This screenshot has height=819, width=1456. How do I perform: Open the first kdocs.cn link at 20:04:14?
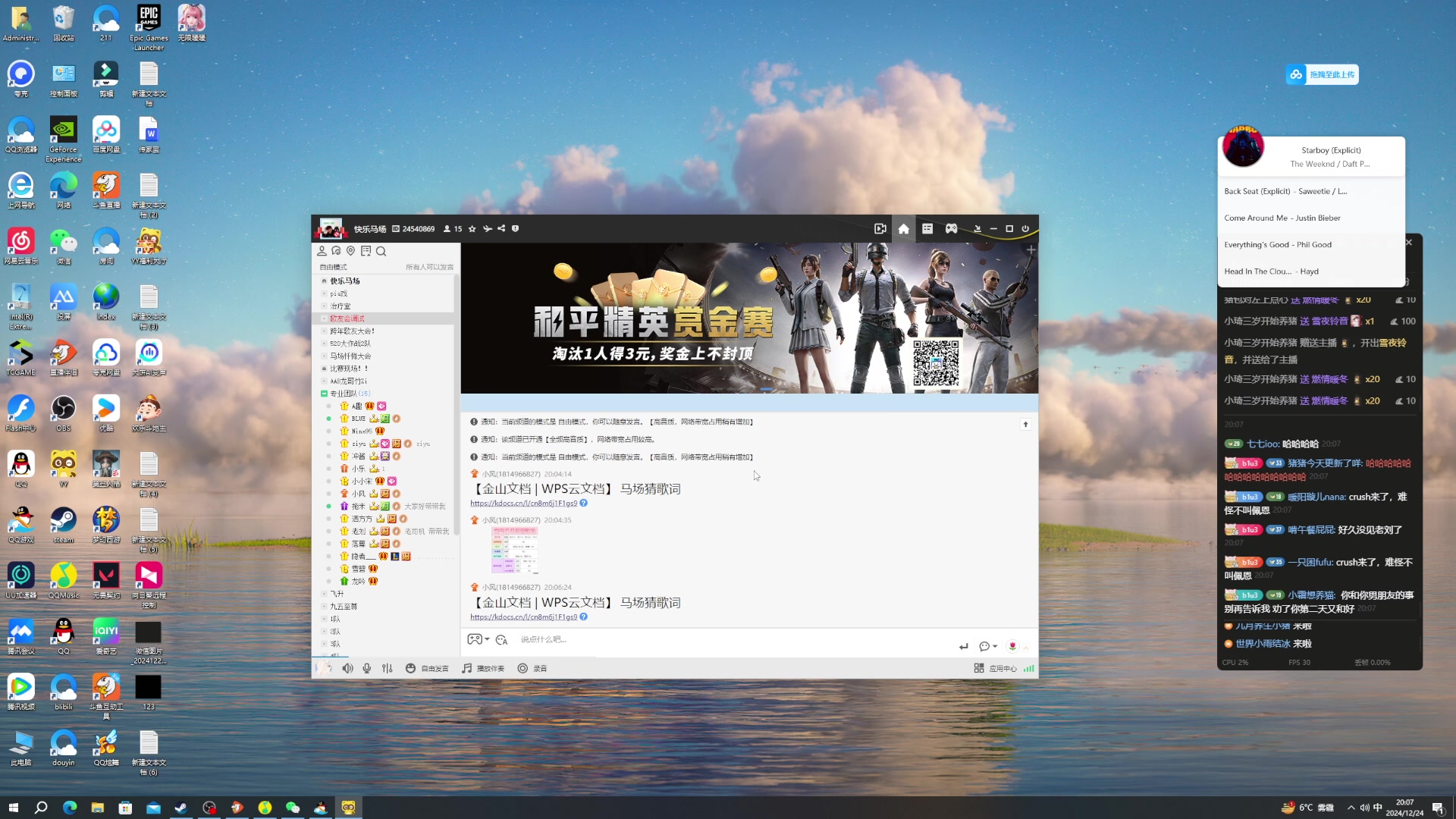tap(523, 503)
